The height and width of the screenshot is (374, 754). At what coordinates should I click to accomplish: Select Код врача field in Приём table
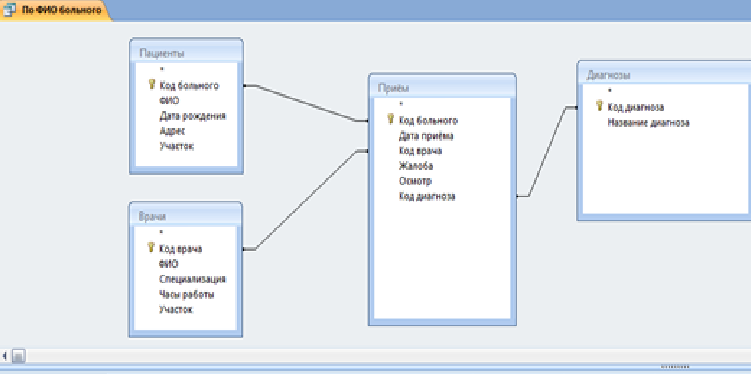coord(420,151)
